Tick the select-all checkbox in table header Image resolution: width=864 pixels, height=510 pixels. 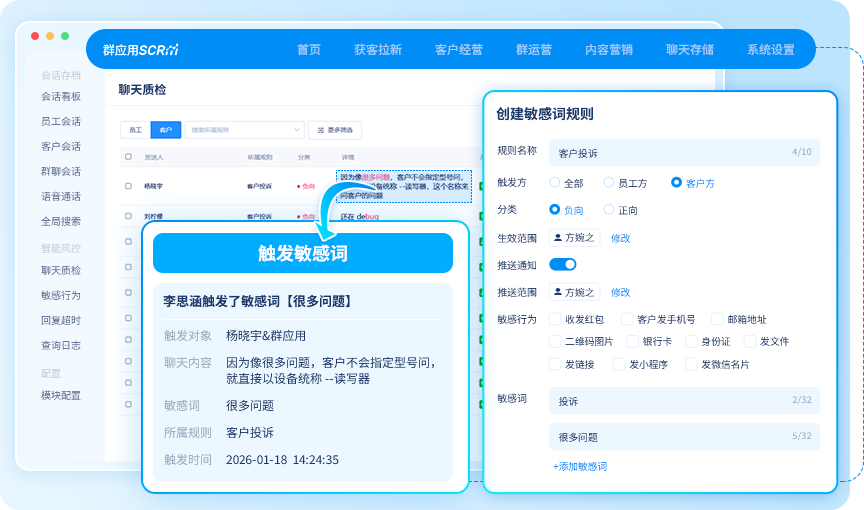[x=128, y=156]
